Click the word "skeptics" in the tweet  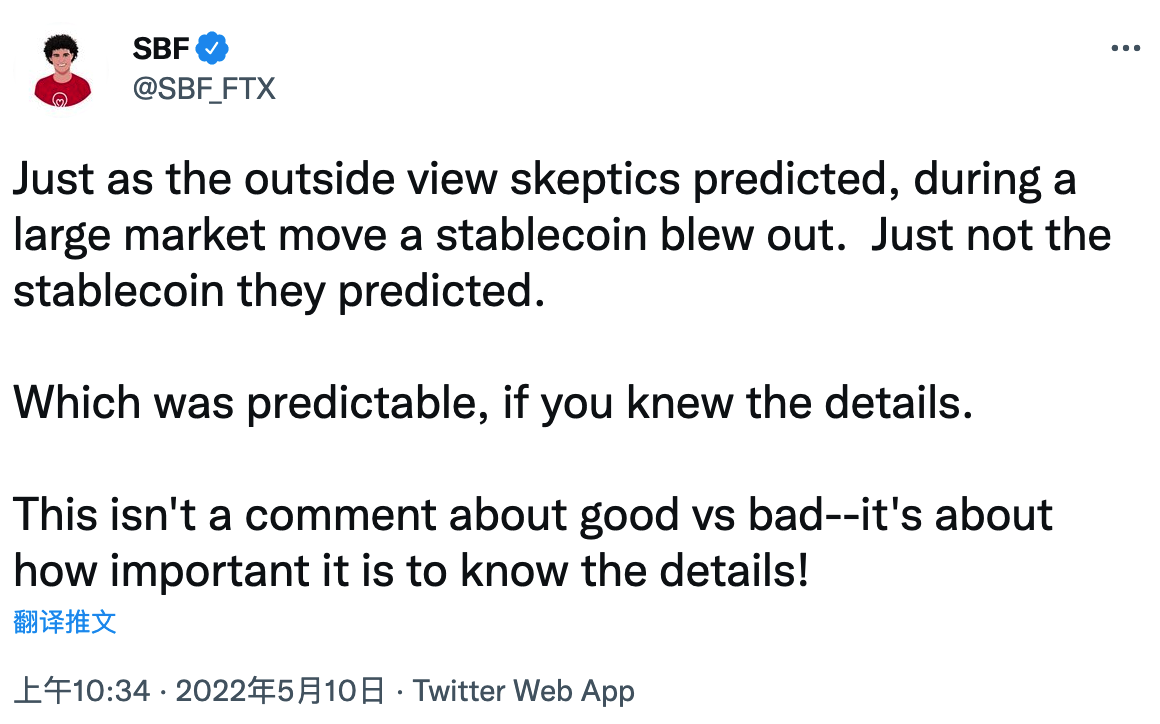tap(595, 182)
